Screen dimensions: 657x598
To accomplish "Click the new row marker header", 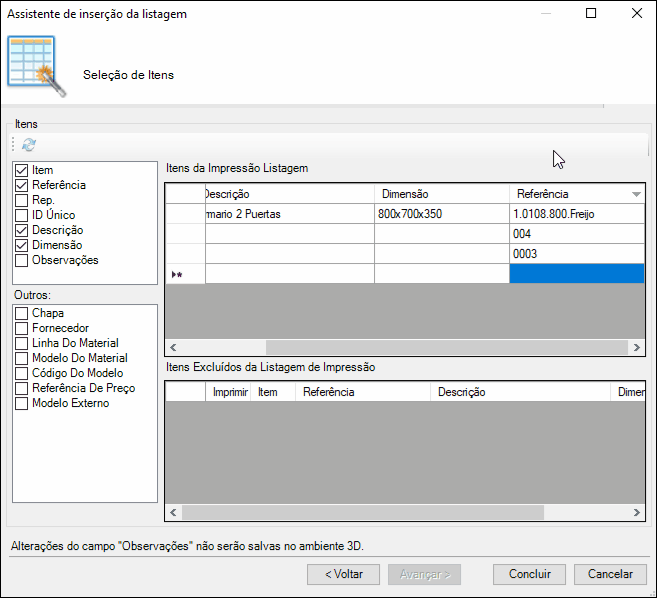I will [x=185, y=274].
